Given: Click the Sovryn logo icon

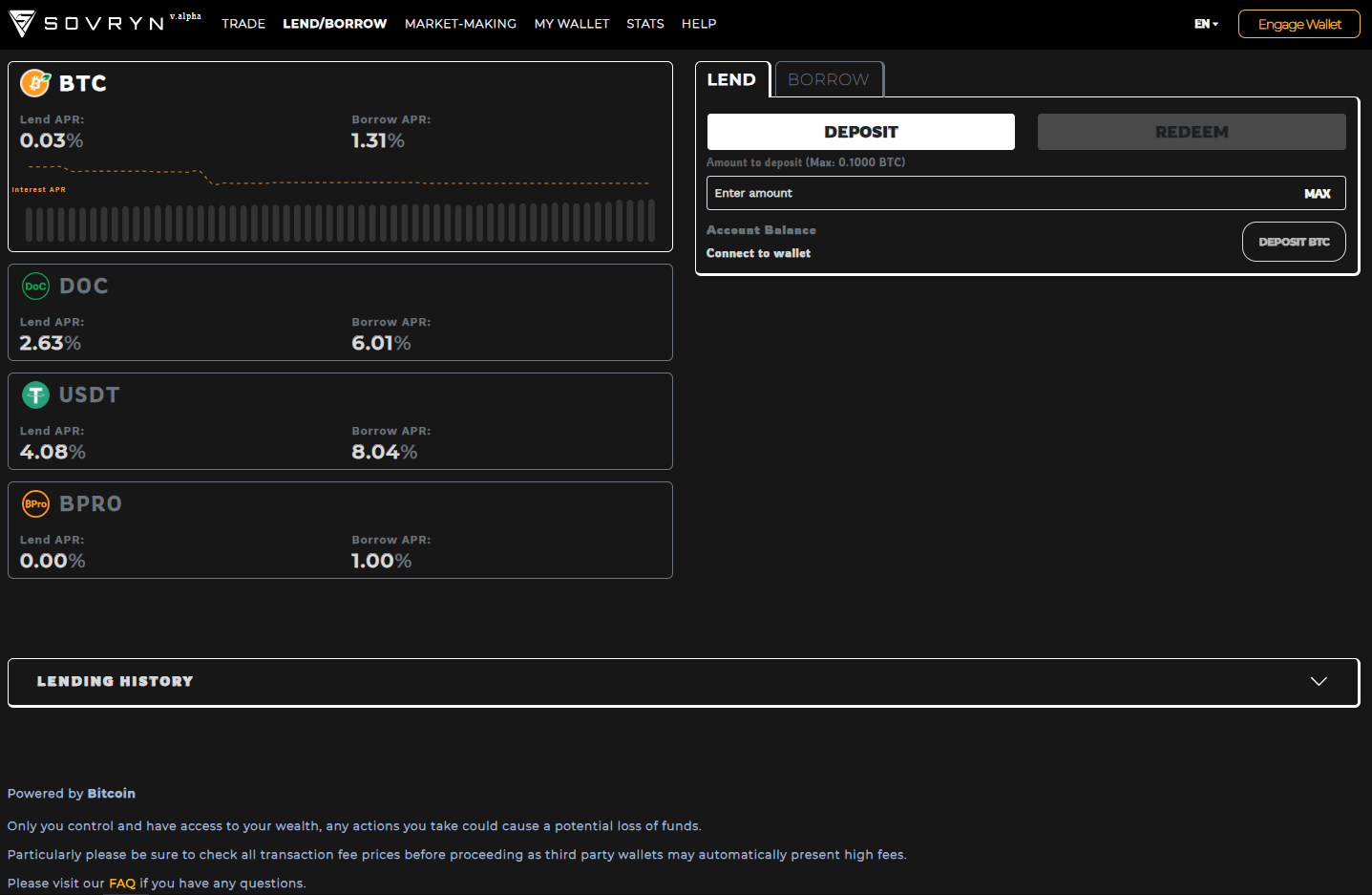Looking at the screenshot, I should [x=22, y=24].
